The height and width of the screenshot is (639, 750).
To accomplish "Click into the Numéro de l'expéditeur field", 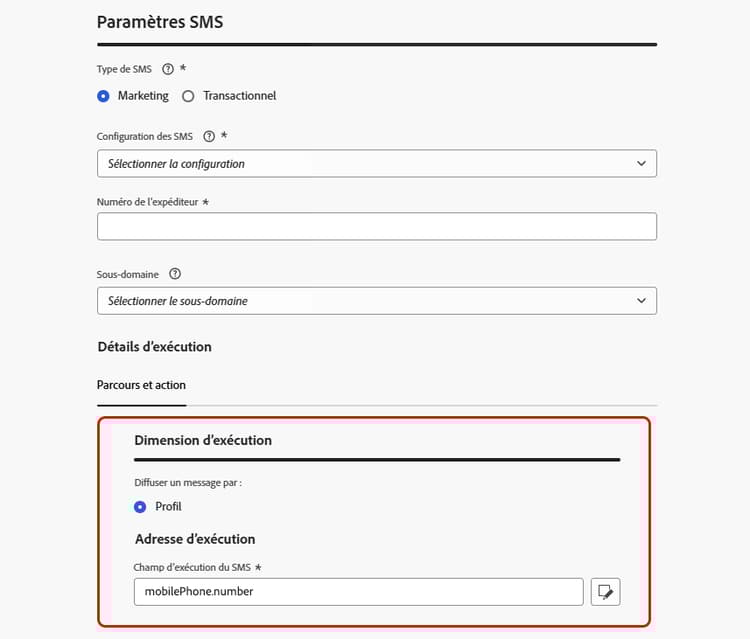I will [377, 226].
